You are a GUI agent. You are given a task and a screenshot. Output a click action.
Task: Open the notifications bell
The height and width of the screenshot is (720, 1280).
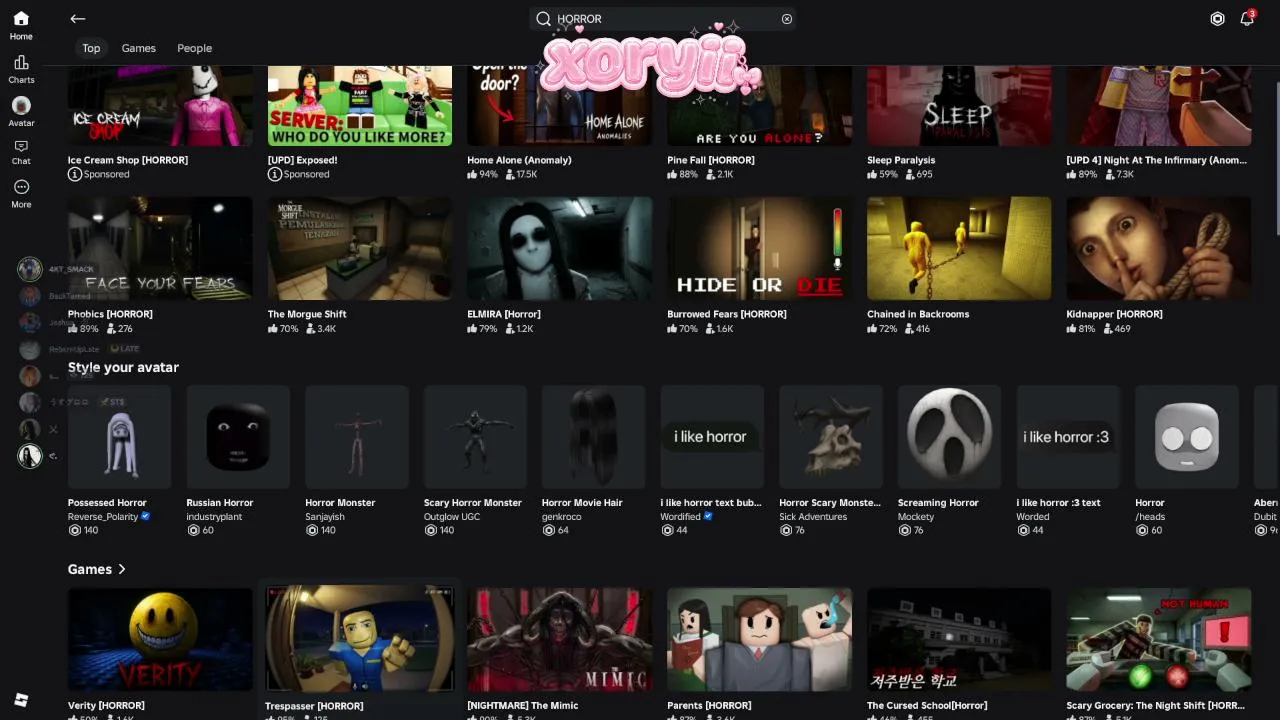click(1247, 19)
